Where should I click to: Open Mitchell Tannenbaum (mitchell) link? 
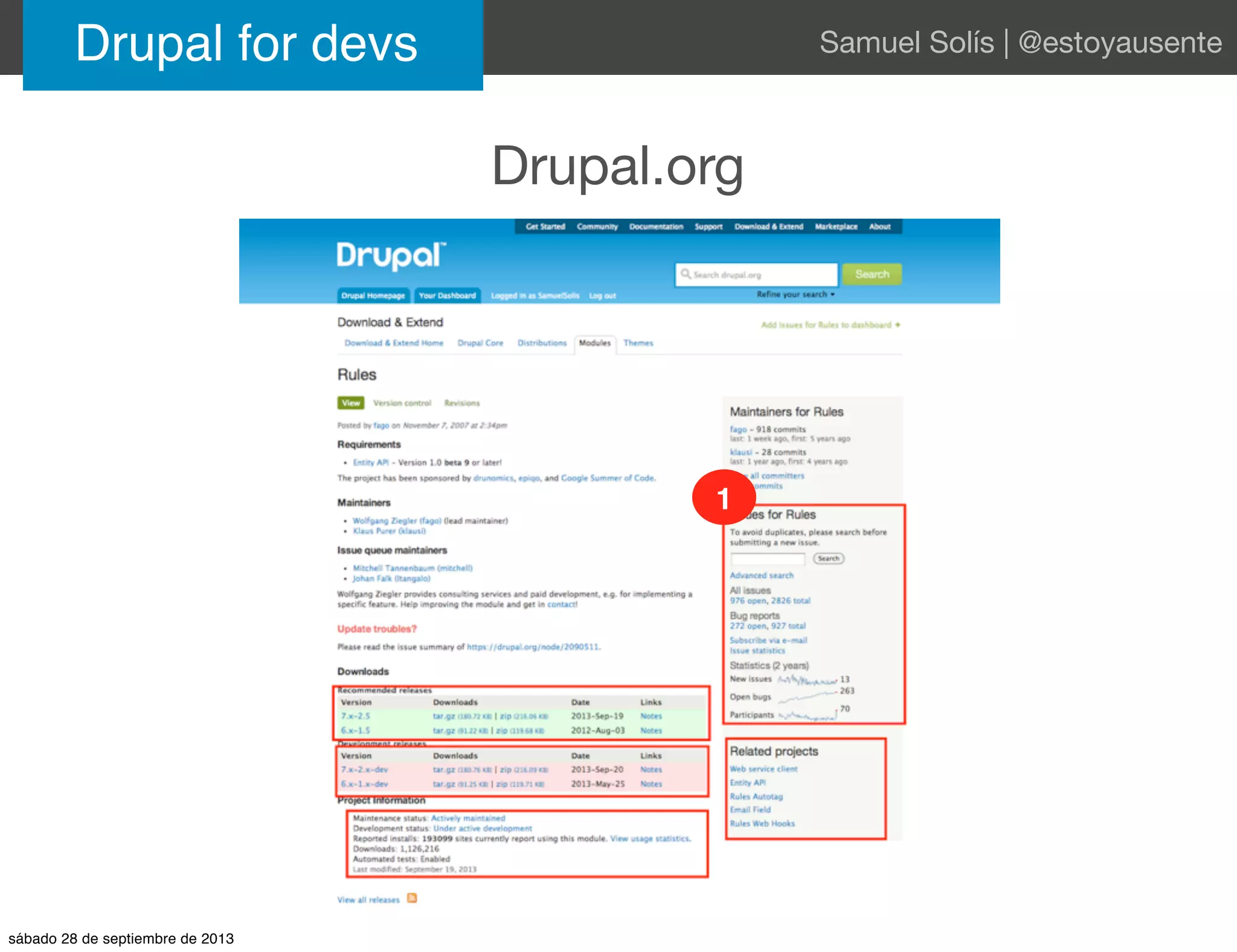click(413, 568)
